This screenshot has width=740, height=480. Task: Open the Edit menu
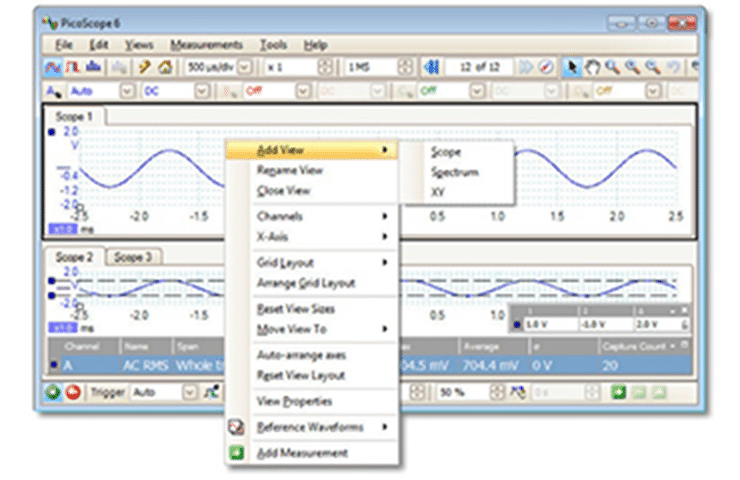click(99, 45)
